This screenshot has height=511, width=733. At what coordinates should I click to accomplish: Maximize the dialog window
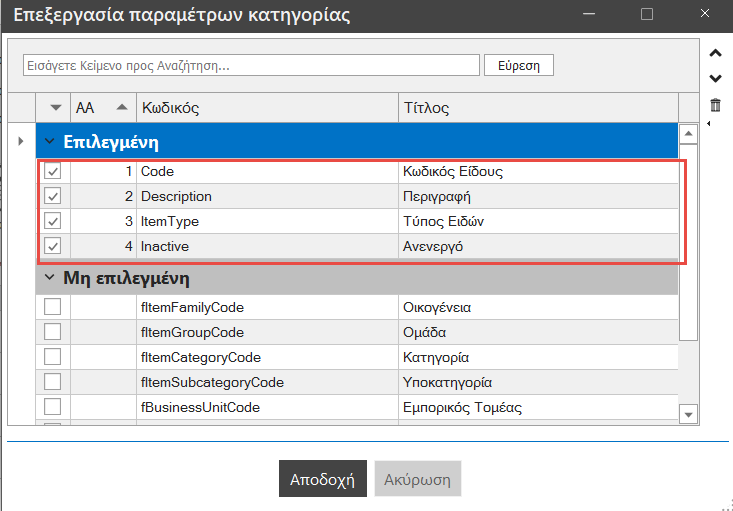click(647, 14)
